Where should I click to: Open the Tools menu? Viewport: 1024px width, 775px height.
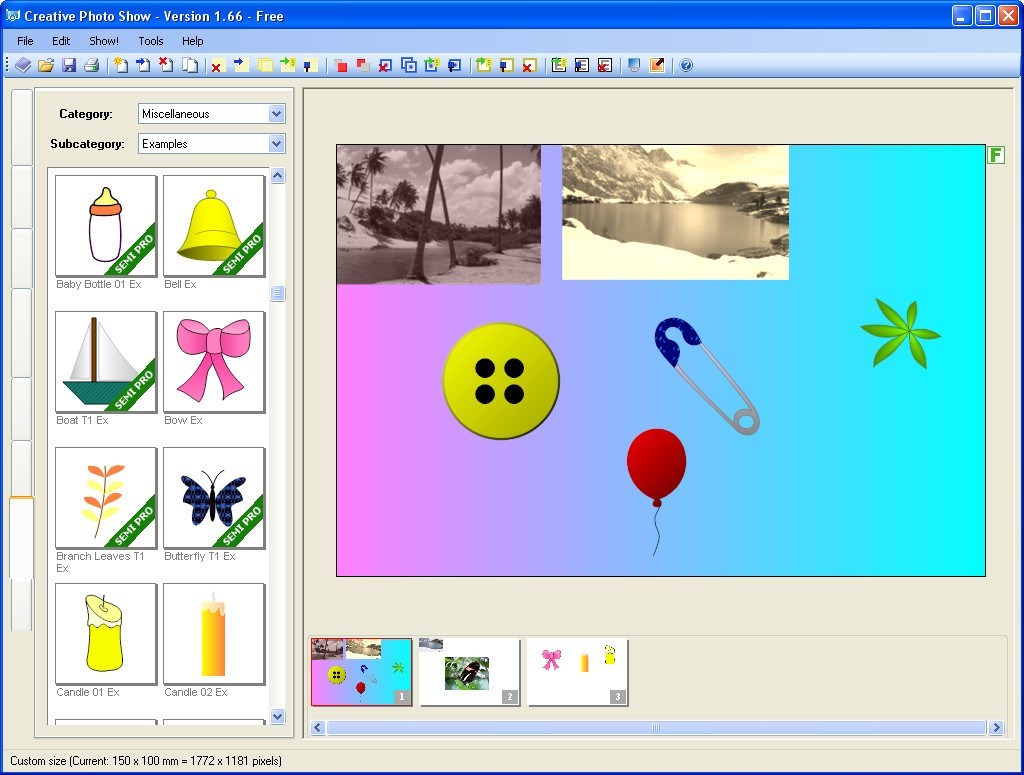[x=151, y=41]
